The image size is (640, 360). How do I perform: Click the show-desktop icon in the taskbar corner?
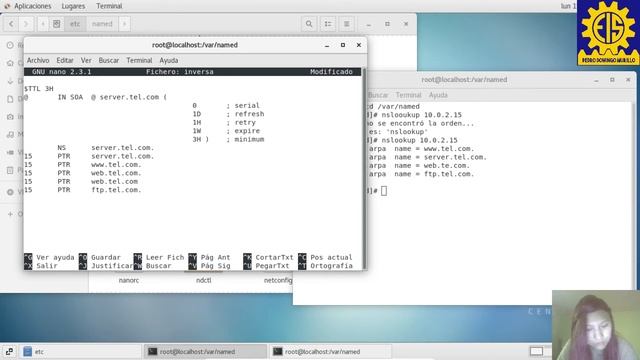[9, 351]
